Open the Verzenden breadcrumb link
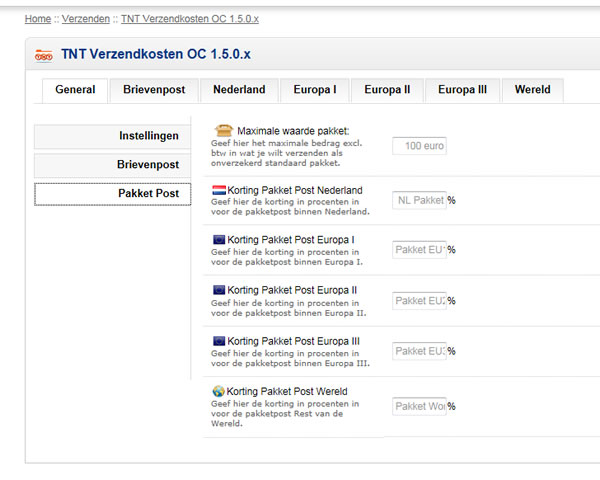Viewport: 600px width, 480px height. 86,19
